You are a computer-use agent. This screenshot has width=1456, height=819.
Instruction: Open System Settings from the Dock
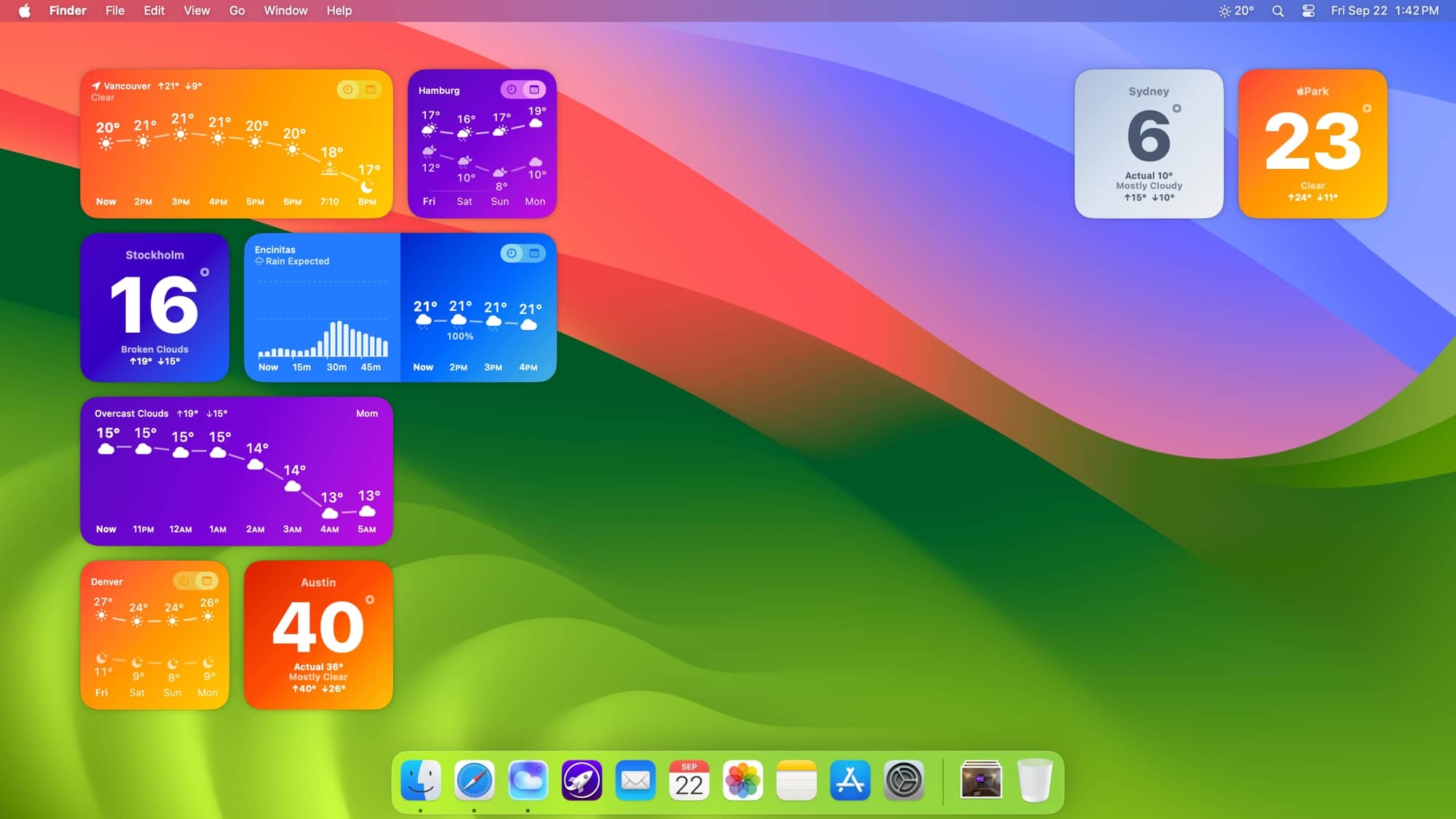click(903, 780)
